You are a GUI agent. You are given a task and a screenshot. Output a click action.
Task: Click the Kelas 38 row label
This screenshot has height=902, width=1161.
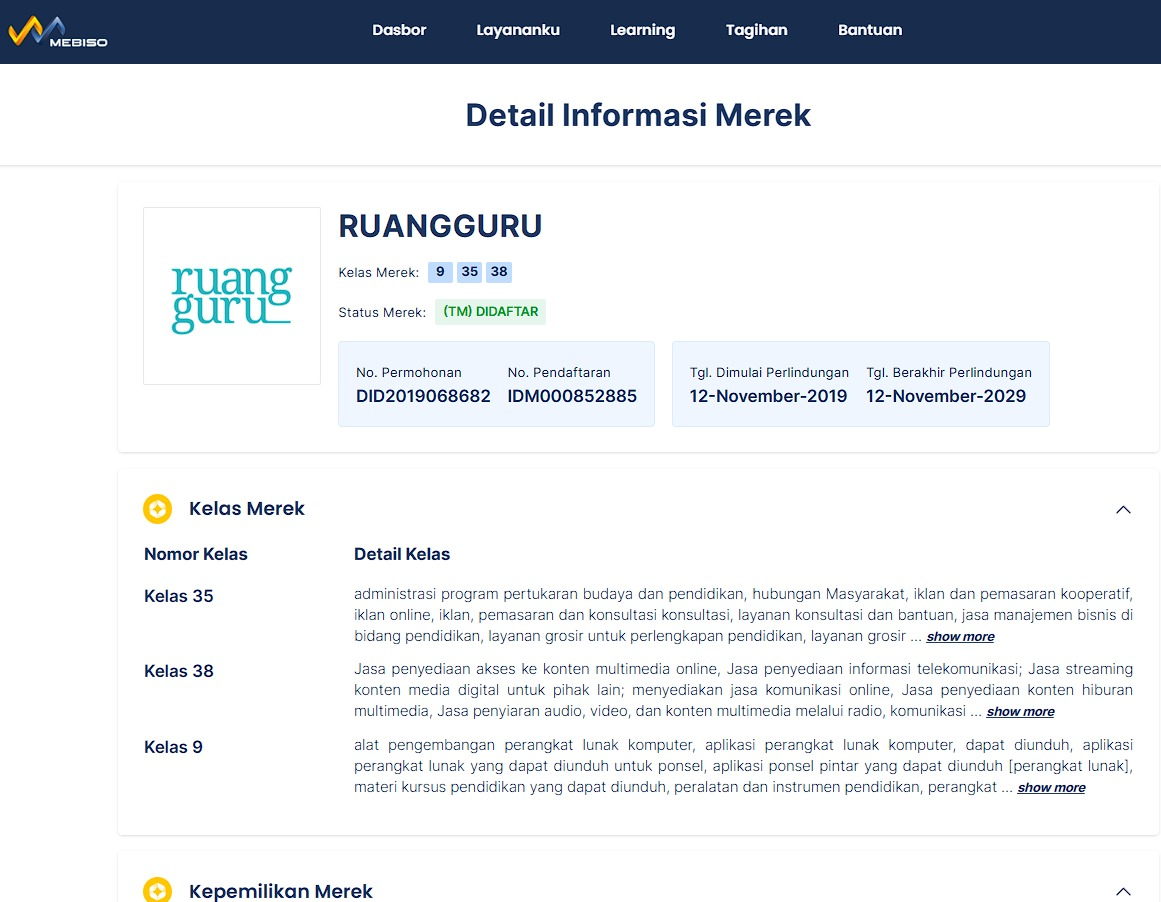tap(178, 671)
